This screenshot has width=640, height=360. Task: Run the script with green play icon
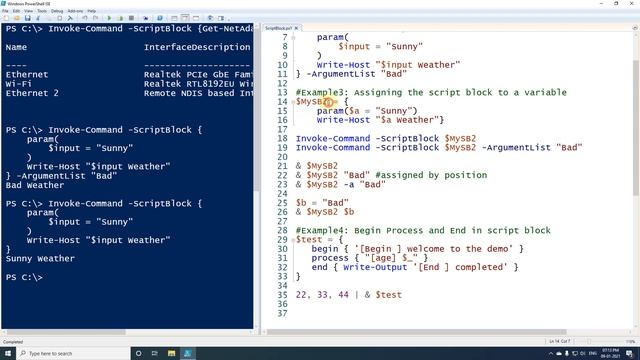[109, 18]
